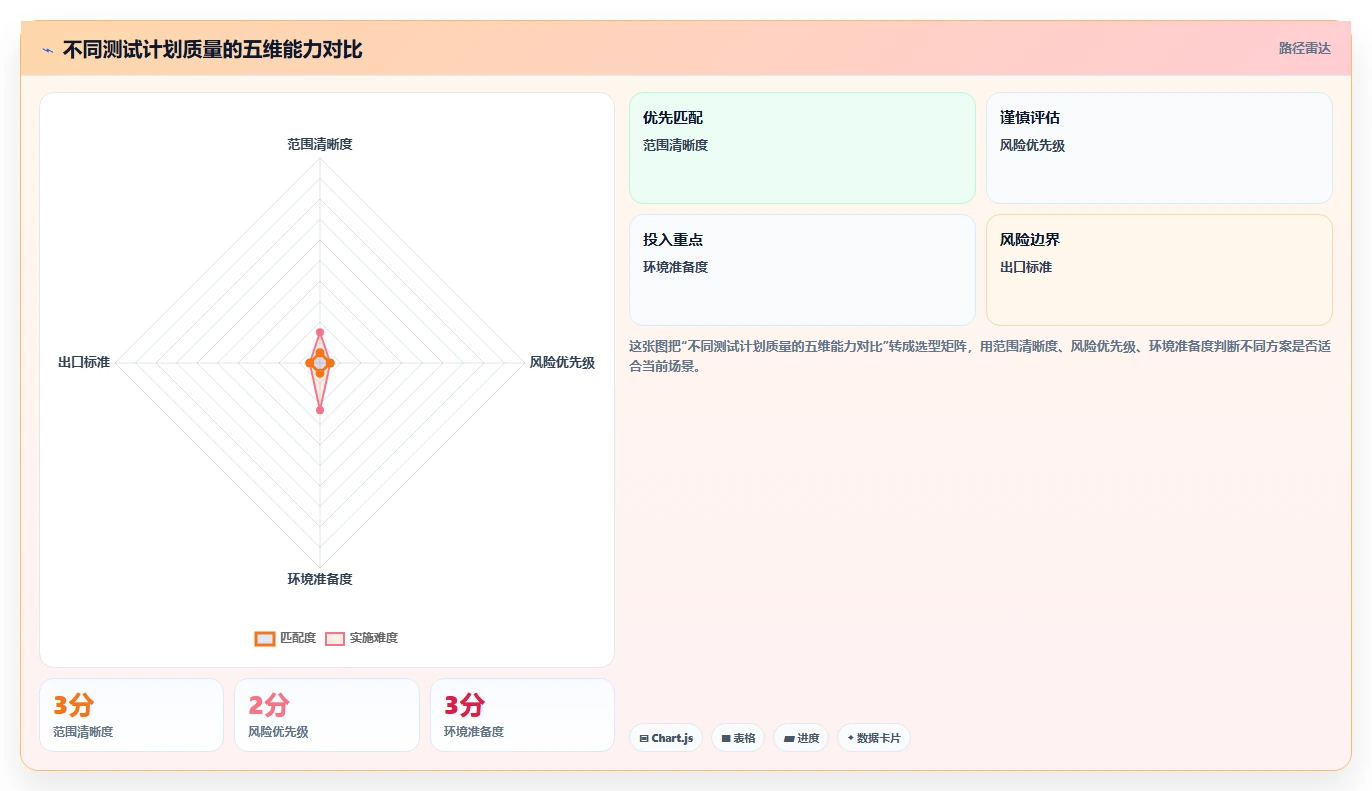Image resolution: width=1372 pixels, height=791 pixels.
Task: Open the 谨慎评估 card
Action: [x=1159, y=148]
